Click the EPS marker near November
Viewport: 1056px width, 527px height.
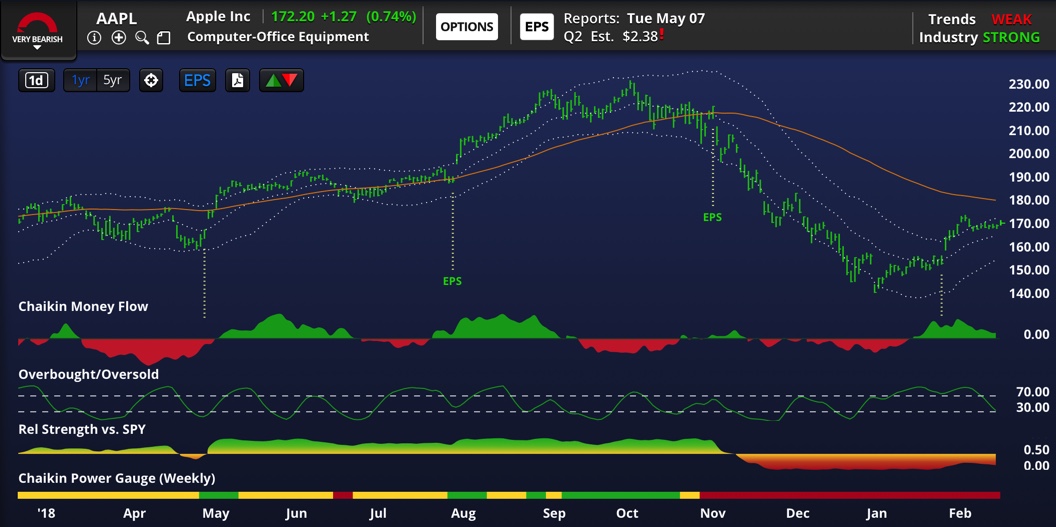click(712, 217)
